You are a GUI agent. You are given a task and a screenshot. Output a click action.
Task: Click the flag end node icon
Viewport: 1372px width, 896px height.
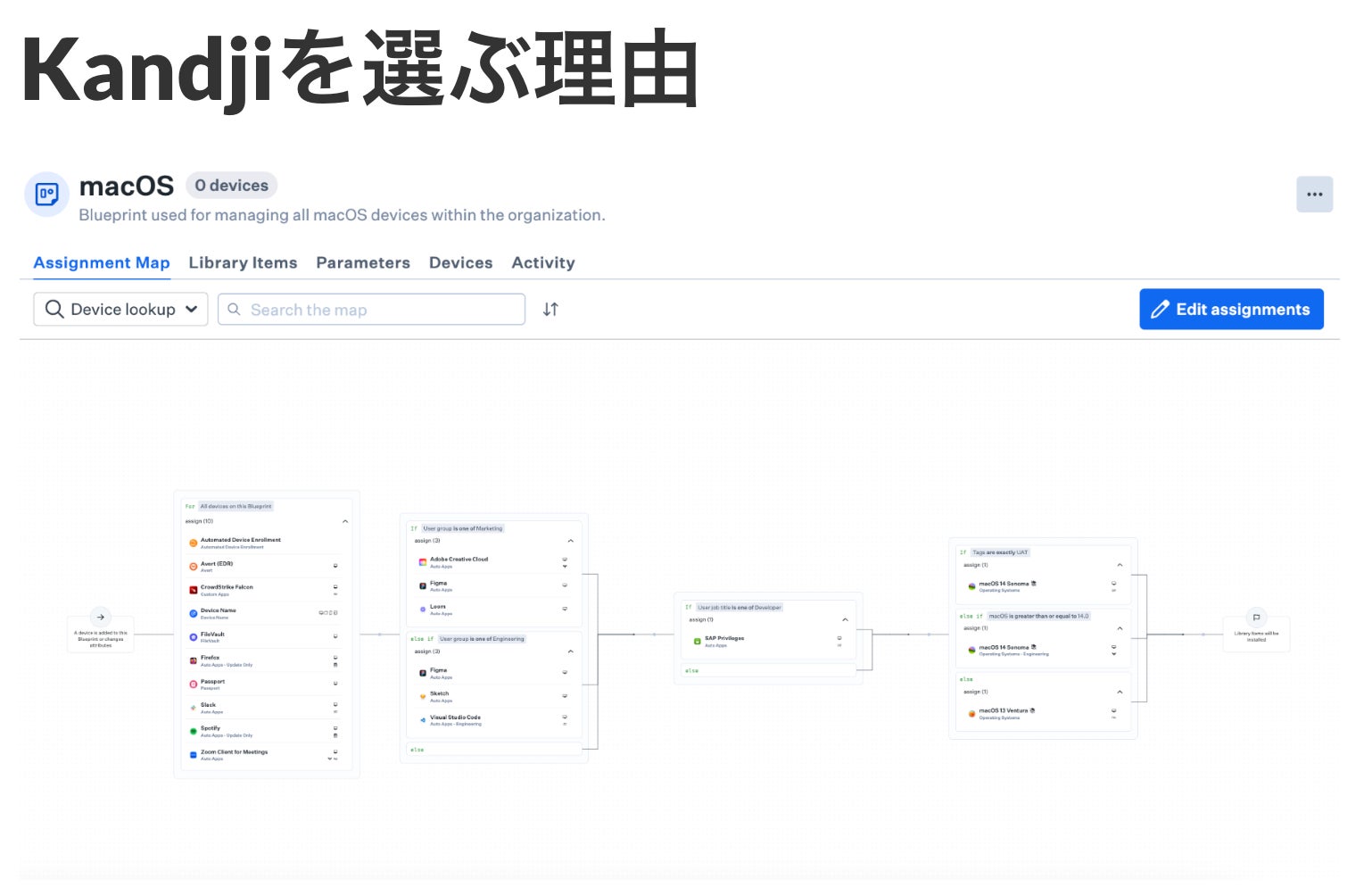pos(1256,617)
